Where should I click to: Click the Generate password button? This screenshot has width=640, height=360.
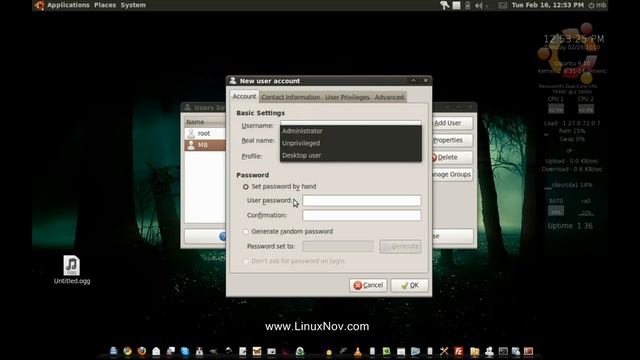[x=400, y=246]
